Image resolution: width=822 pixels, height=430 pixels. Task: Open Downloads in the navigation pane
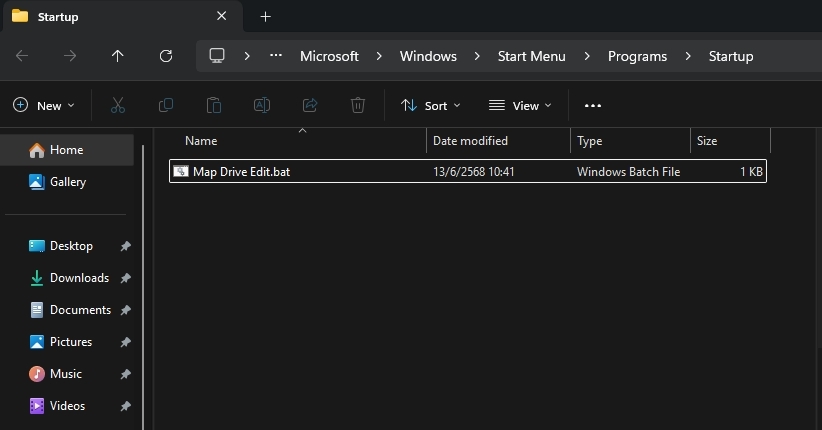(x=79, y=278)
